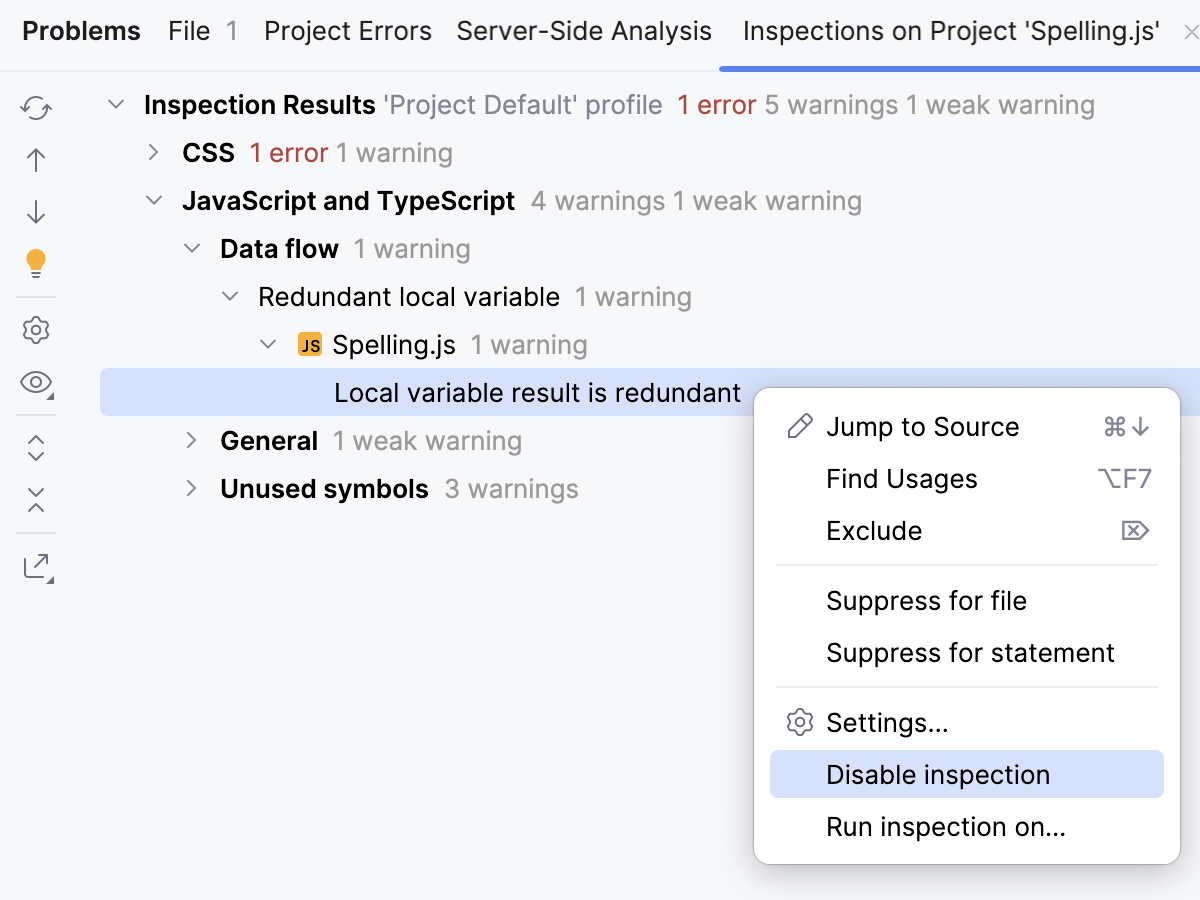Screen dimensions: 1200x900
Task: Open export results icon at sidebar bottom
Action: point(36,566)
